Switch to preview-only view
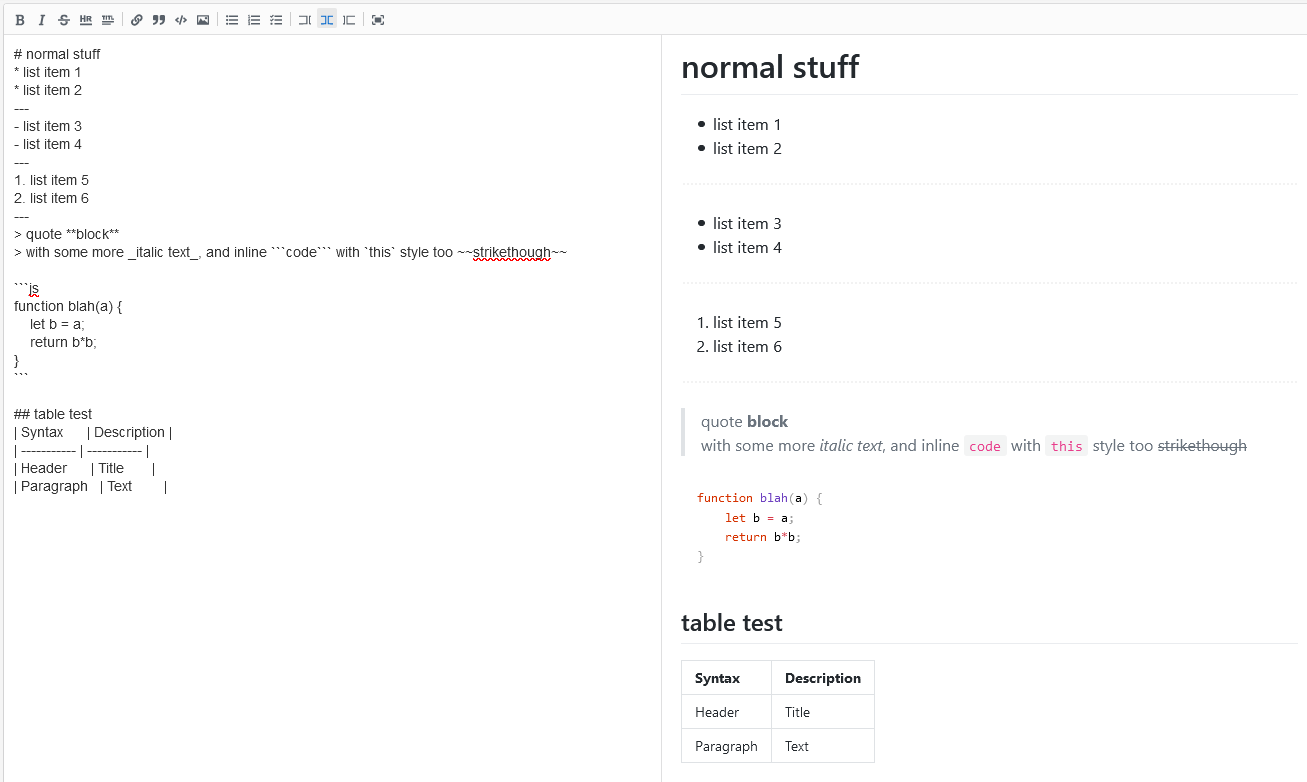This screenshot has width=1307, height=782. coord(348,19)
